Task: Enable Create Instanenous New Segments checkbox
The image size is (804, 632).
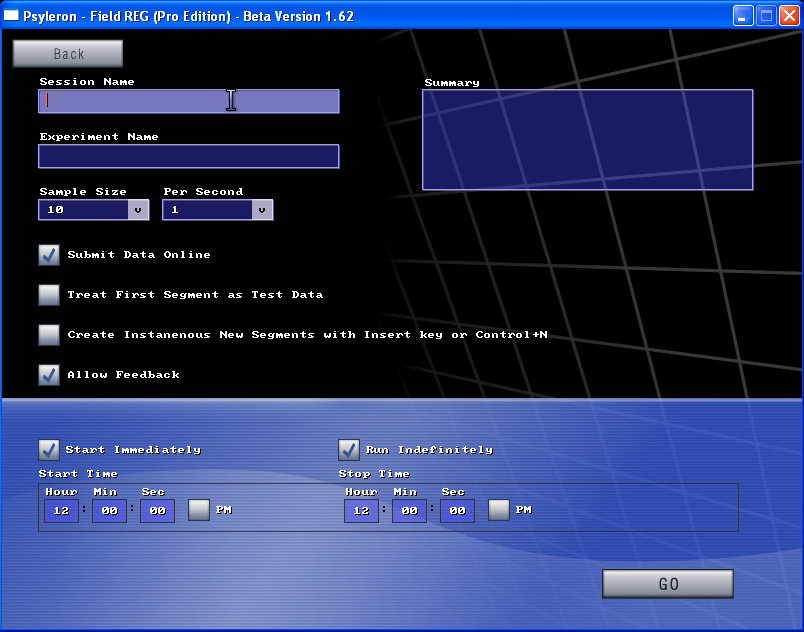Action: [49, 335]
